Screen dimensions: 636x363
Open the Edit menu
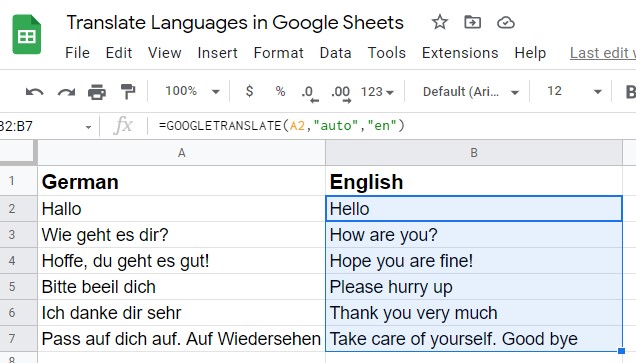point(119,53)
